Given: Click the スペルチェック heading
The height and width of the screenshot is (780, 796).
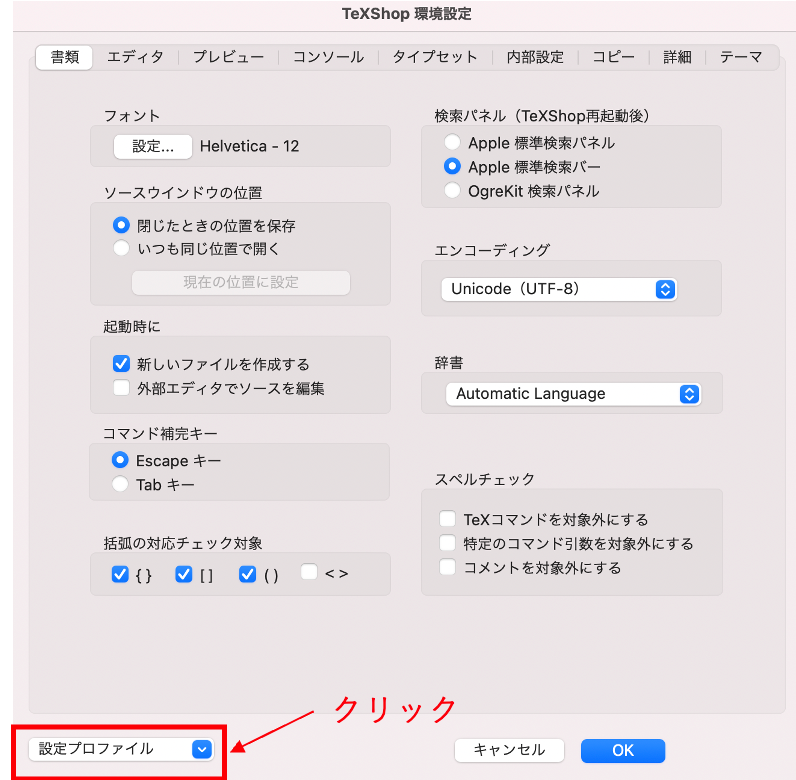Looking at the screenshot, I should 485,479.
